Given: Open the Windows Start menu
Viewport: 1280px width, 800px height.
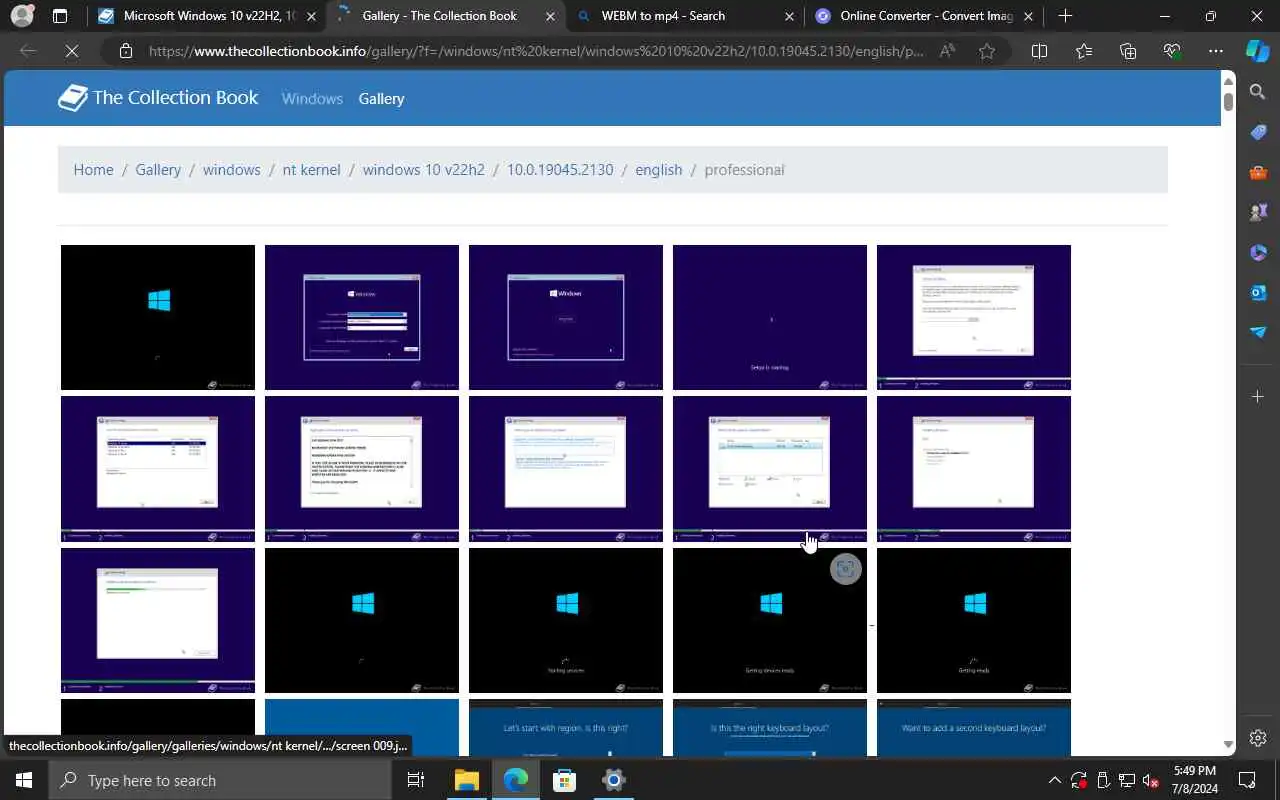Looking at the screenshot, I should tap(24, 780).
